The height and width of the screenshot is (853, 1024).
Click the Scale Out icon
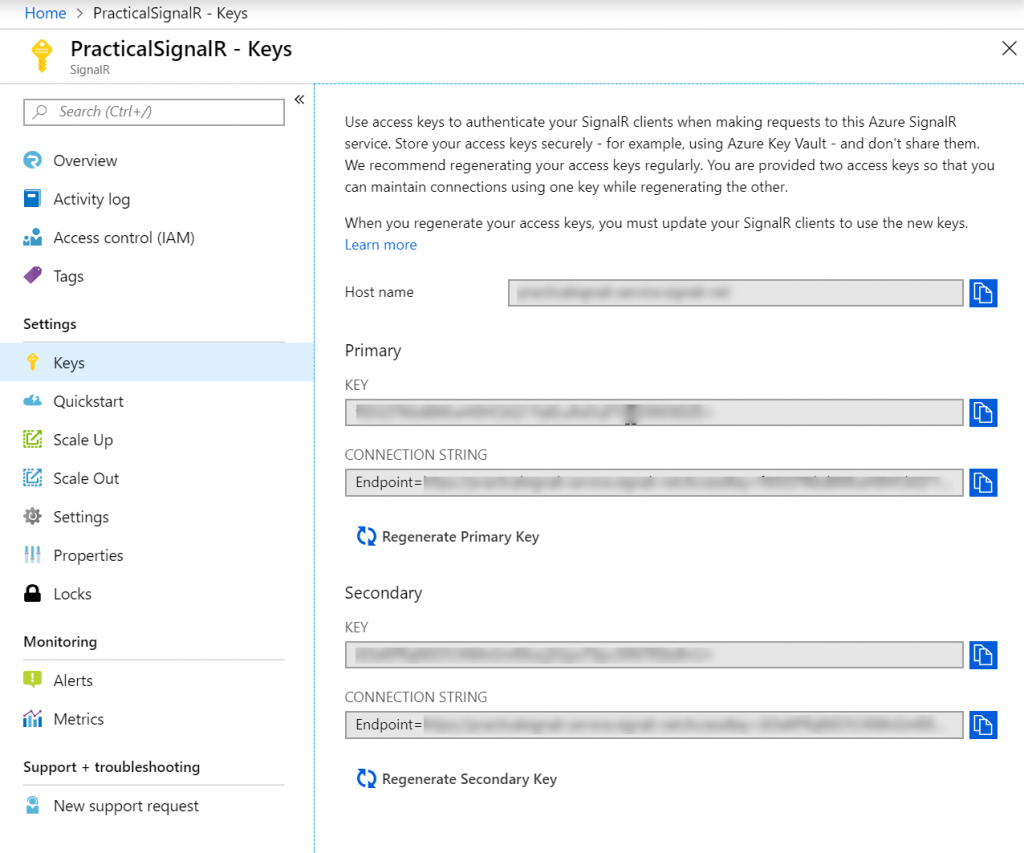click(33, 477)
